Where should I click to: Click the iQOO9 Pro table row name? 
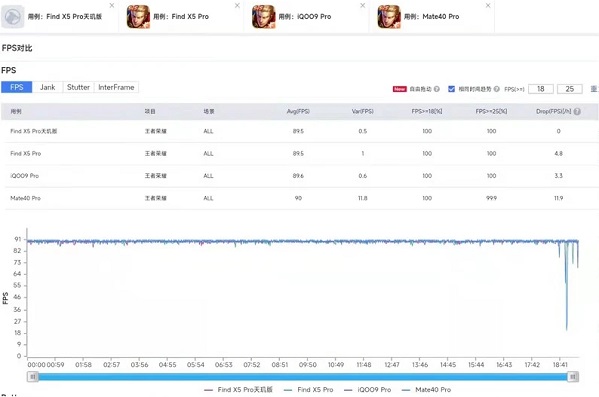pyautogui.click(x=24, y=176)
